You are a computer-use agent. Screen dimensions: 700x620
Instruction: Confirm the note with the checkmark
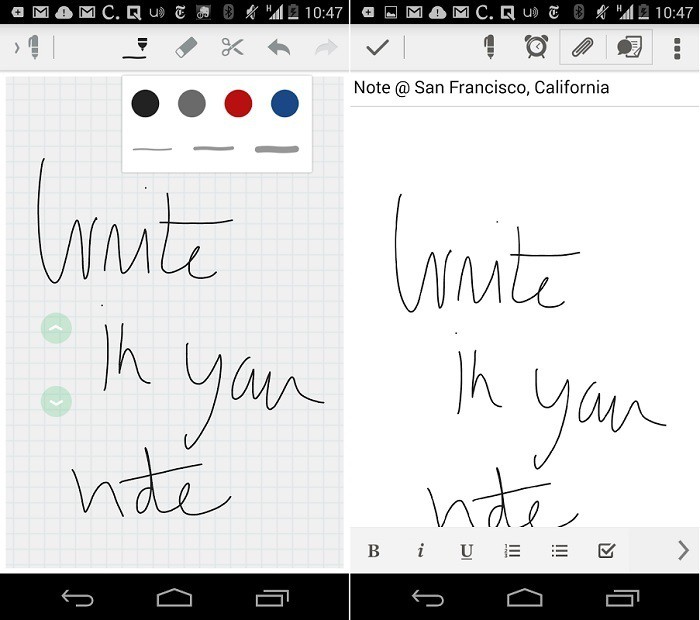point(377,47)
